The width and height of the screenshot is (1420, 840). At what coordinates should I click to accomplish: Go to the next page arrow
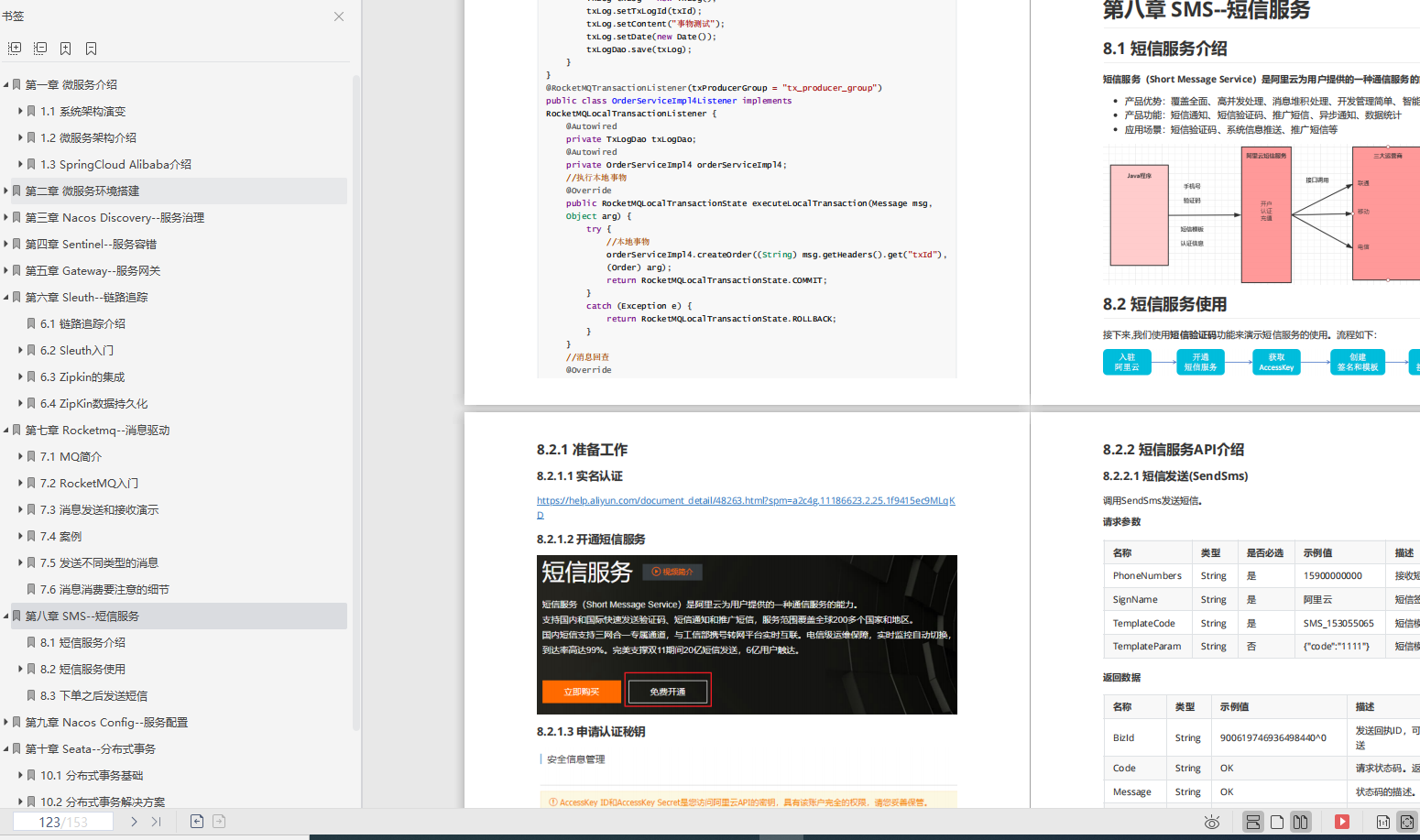point(134,822)
